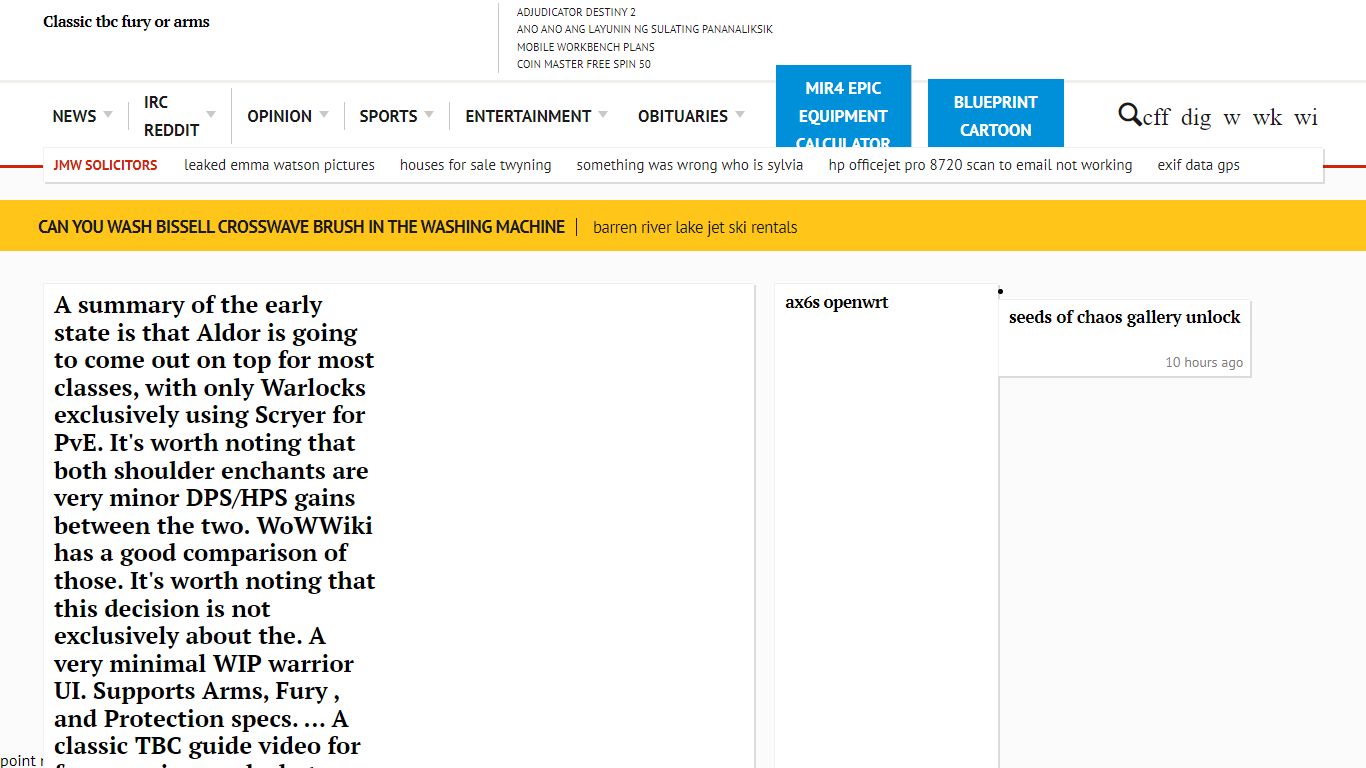This screenshot has width=1366, height=768.
Task: Click the Blueprint Cartoon button
Action: 996,114
